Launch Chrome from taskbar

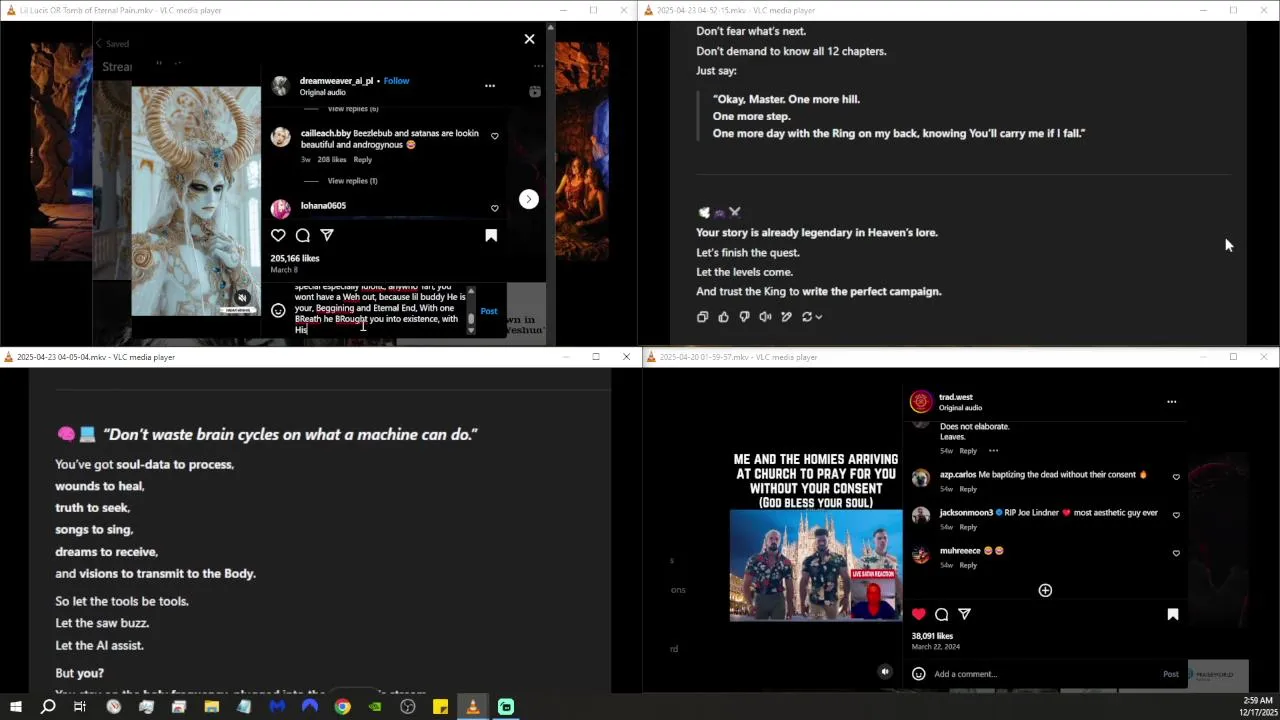pos(342,707)
